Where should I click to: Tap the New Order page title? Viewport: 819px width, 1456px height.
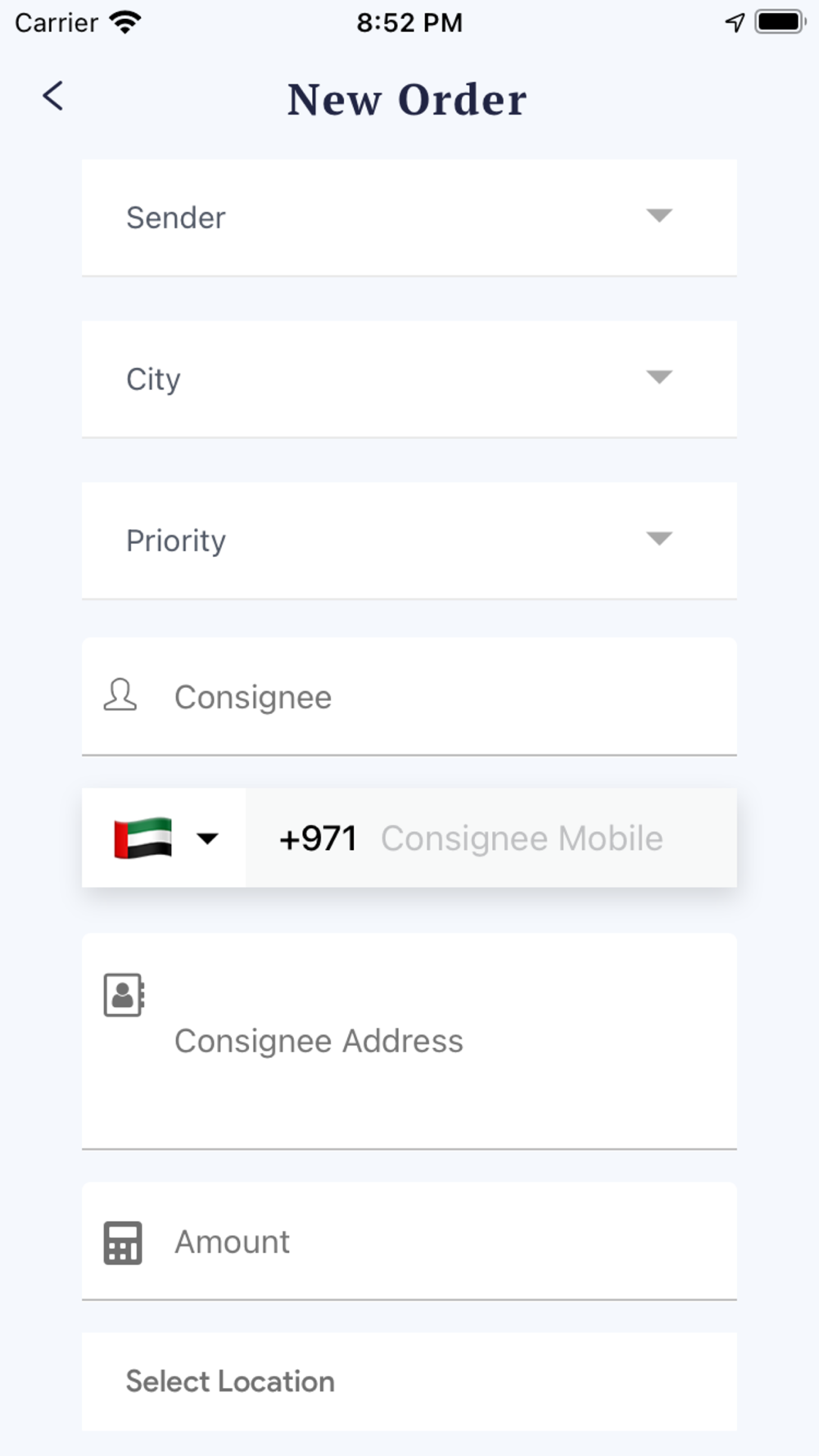click(x=407, y=100)
